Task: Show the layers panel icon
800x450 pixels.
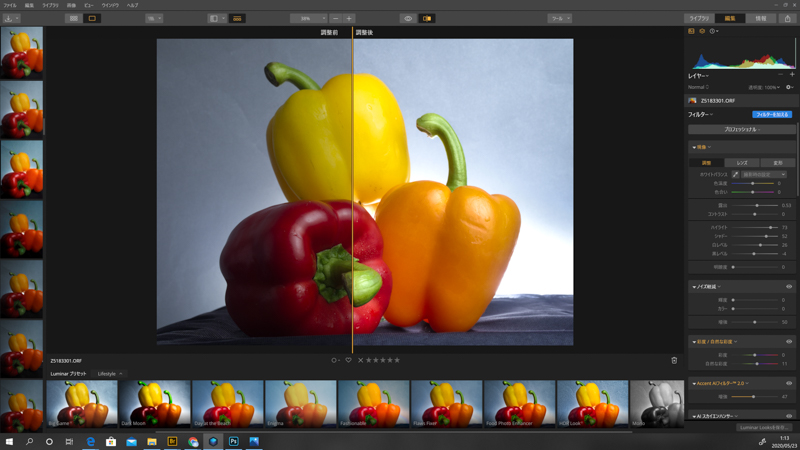Action: 702,31
